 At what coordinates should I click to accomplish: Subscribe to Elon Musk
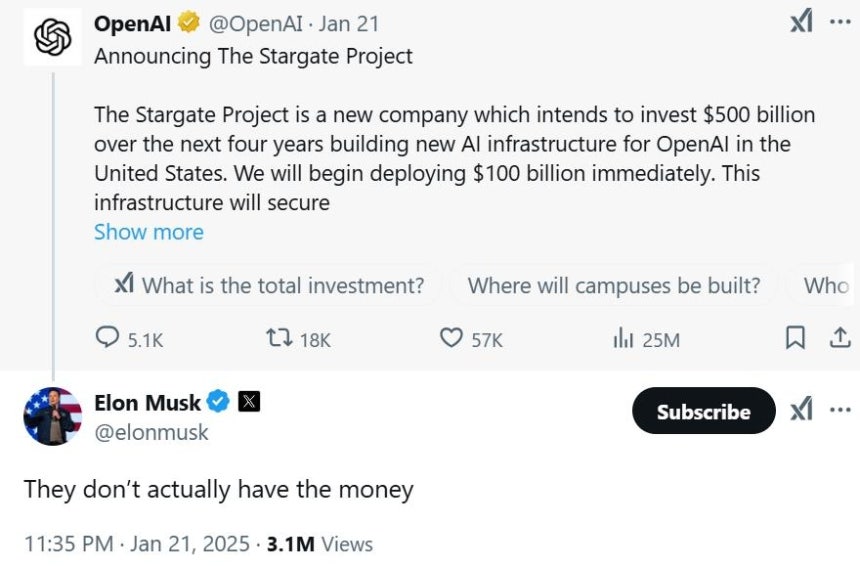pyautogui.click(x=704, y=411)
